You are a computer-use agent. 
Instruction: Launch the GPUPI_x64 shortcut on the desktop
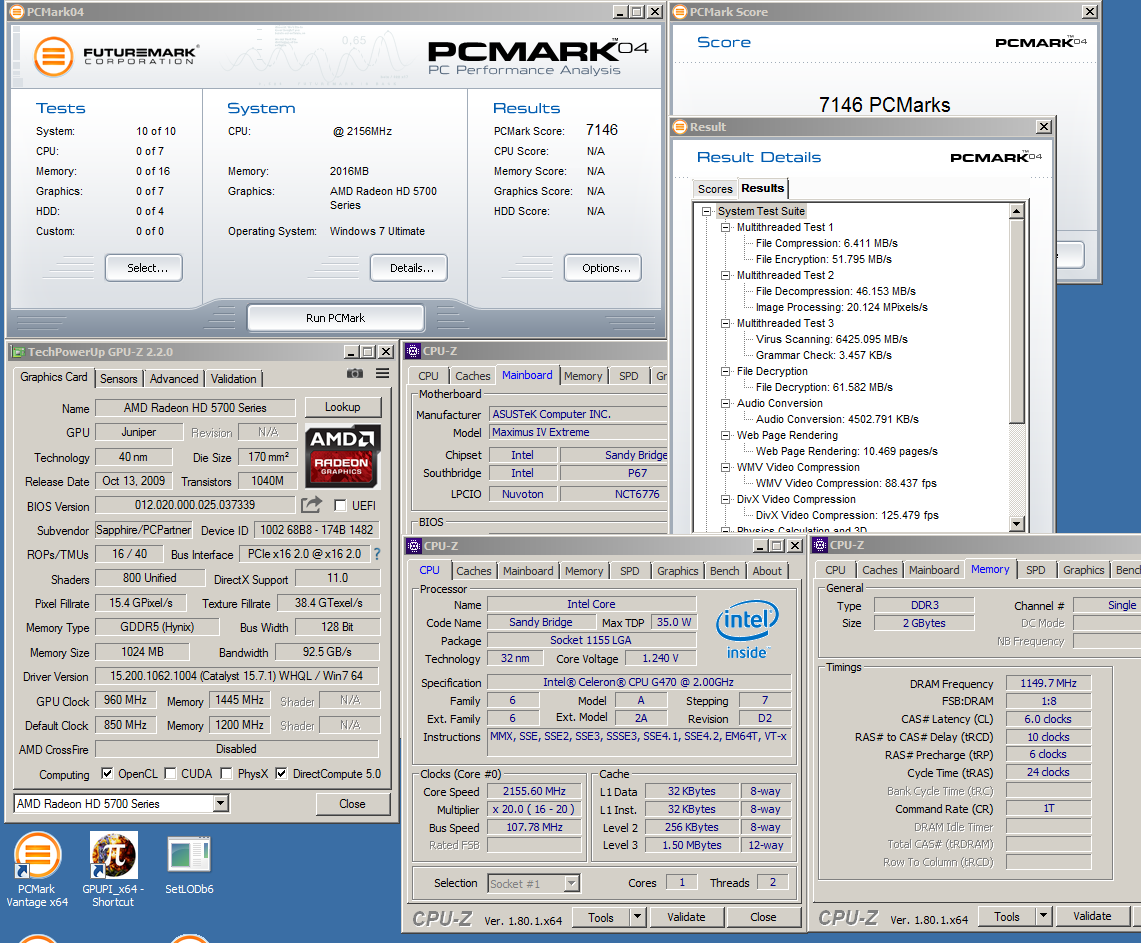pyautogui.click(x=113, y=870)
